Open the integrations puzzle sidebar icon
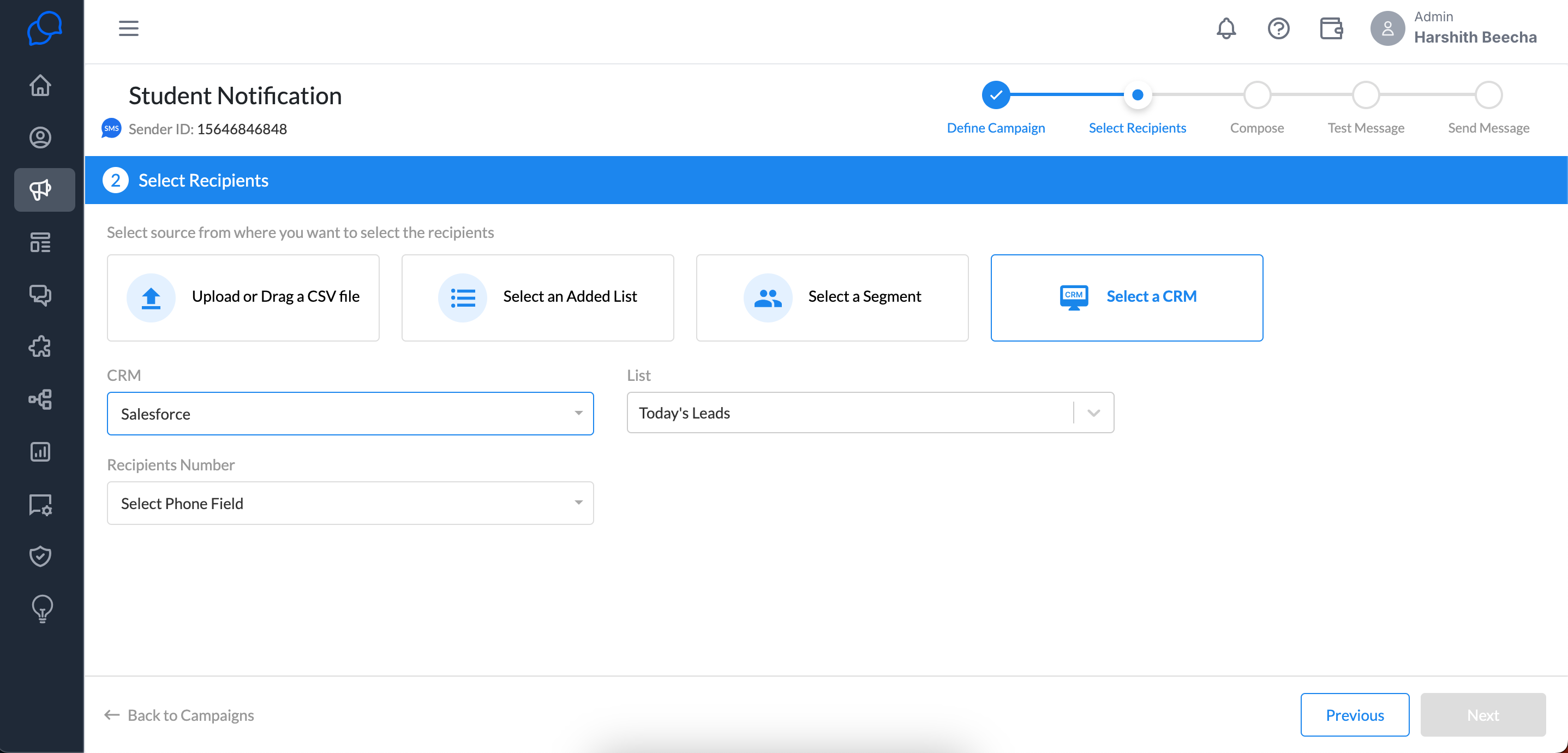The height and width of the screenshot is (753, 1568). point(40,347)
